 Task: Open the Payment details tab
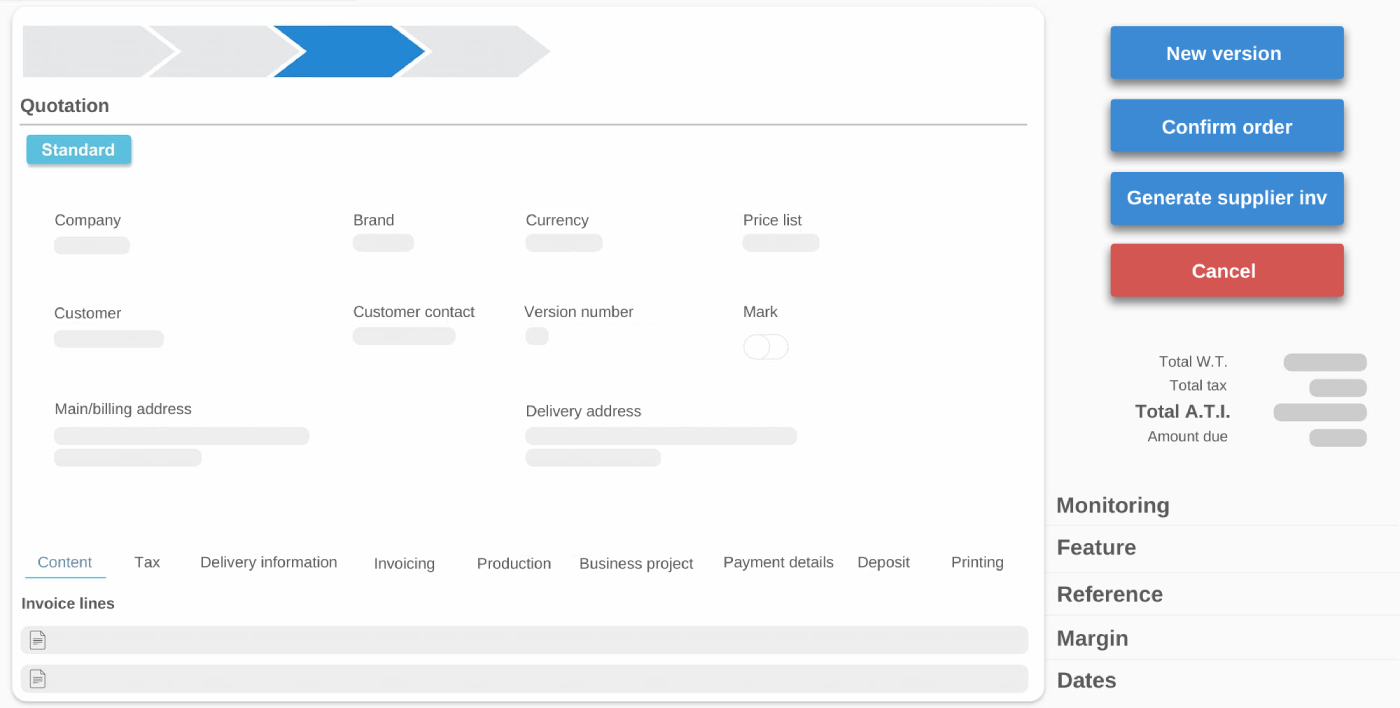click(778, 562)
